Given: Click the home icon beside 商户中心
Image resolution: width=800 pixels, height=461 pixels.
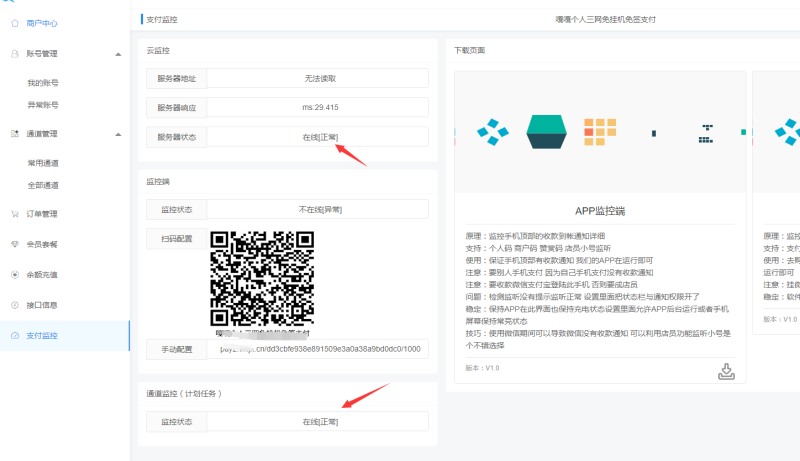Looking at the screenshot, I should tap(15, 23).
